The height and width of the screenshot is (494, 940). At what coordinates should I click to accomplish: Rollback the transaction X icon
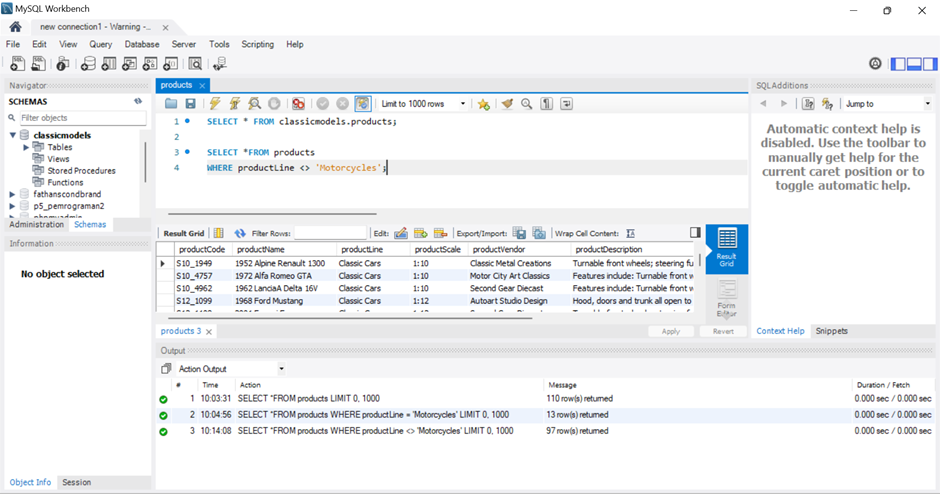coord(342,104)
